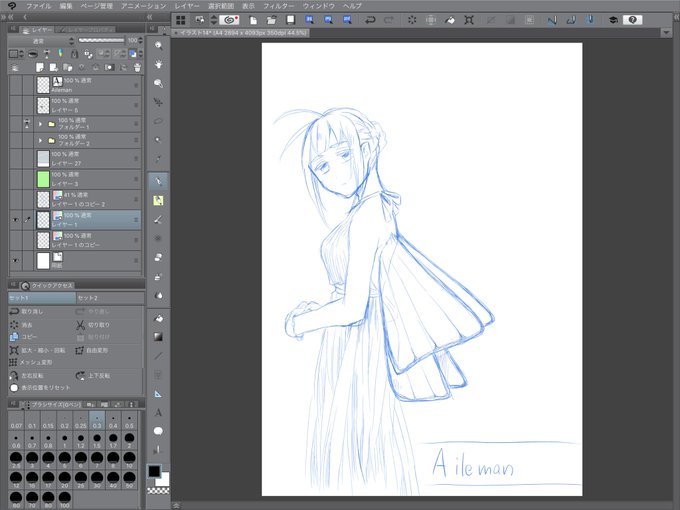
Task: Select the Lasso selection tool
Action: click(158, 121)
